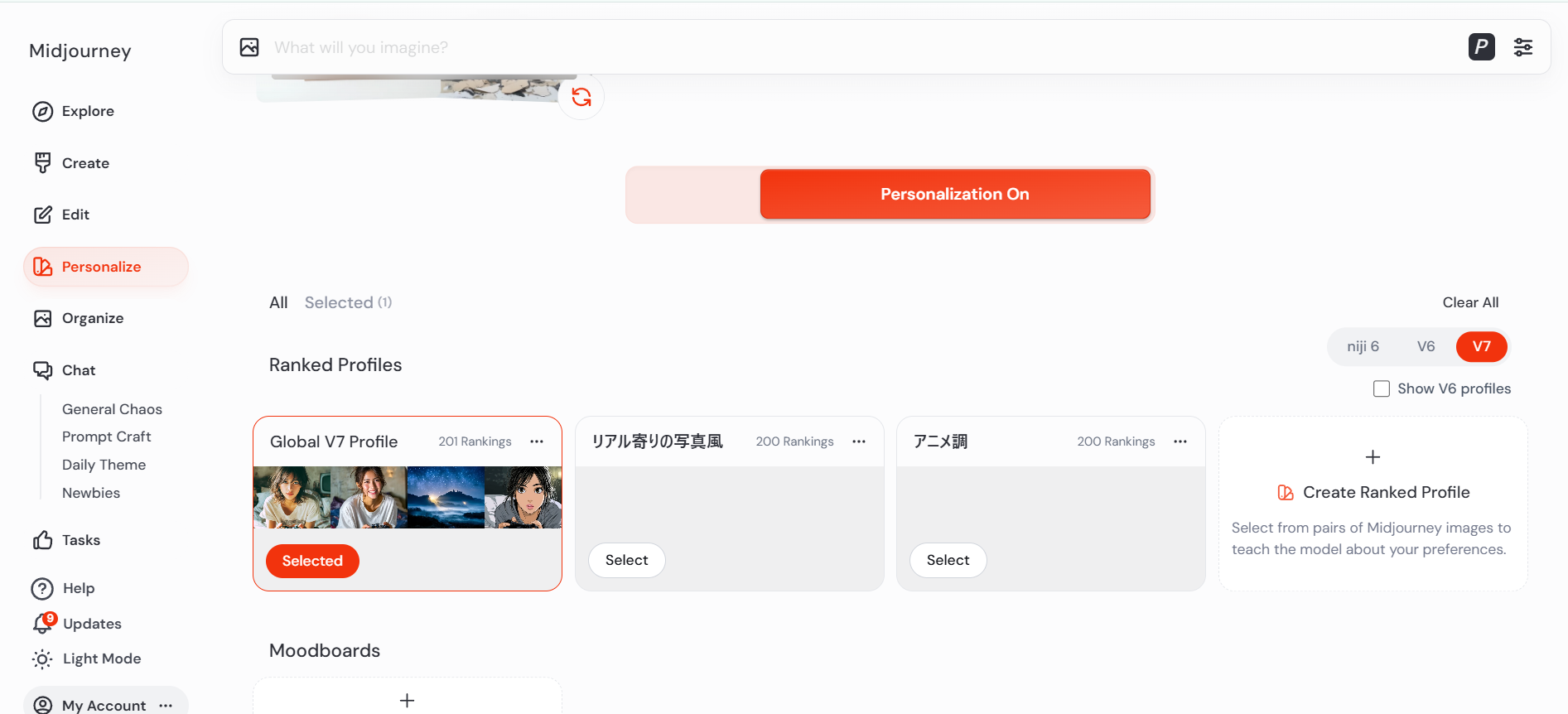Screen dimensions: 1568x714
Task: Enable the Show V6 profiles checkbox
Action: click(1381, 388)
